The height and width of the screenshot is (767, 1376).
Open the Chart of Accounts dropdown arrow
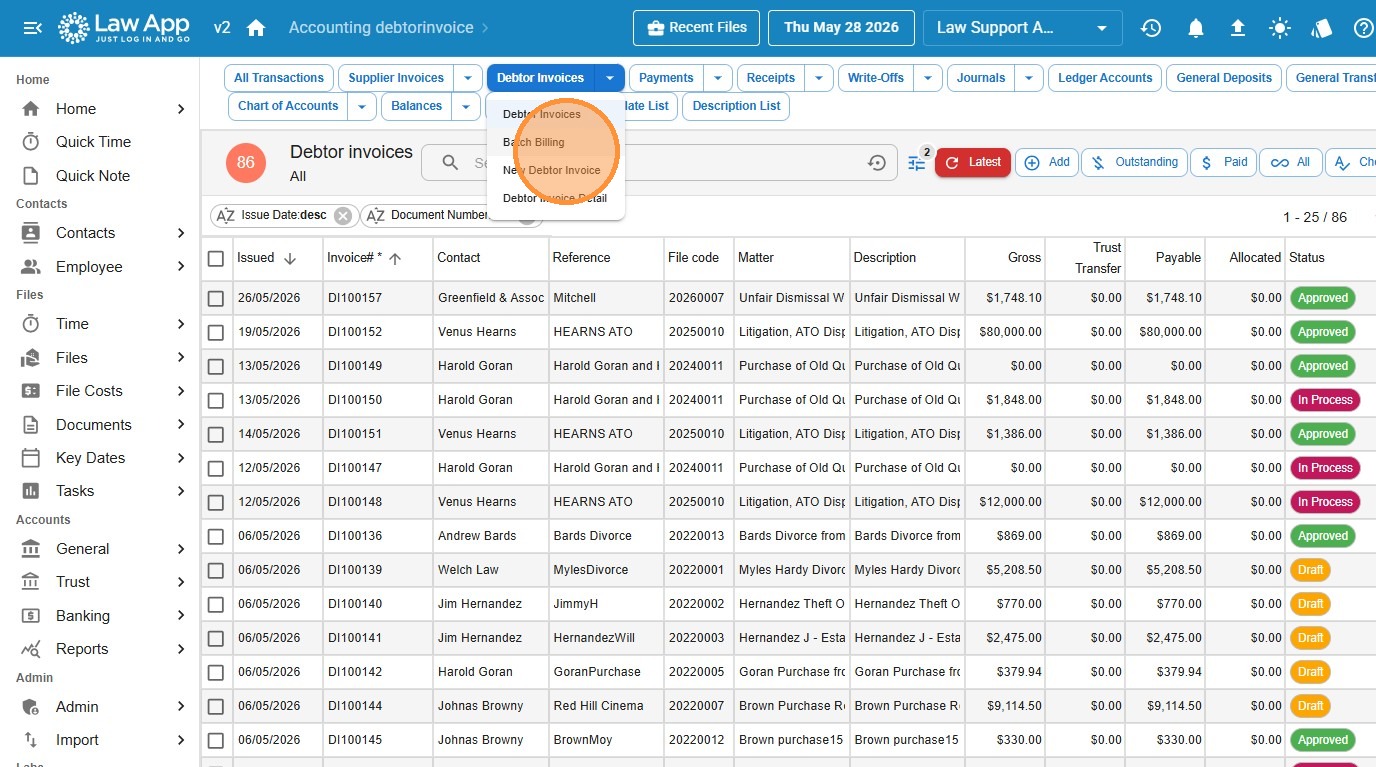(362, 106)
